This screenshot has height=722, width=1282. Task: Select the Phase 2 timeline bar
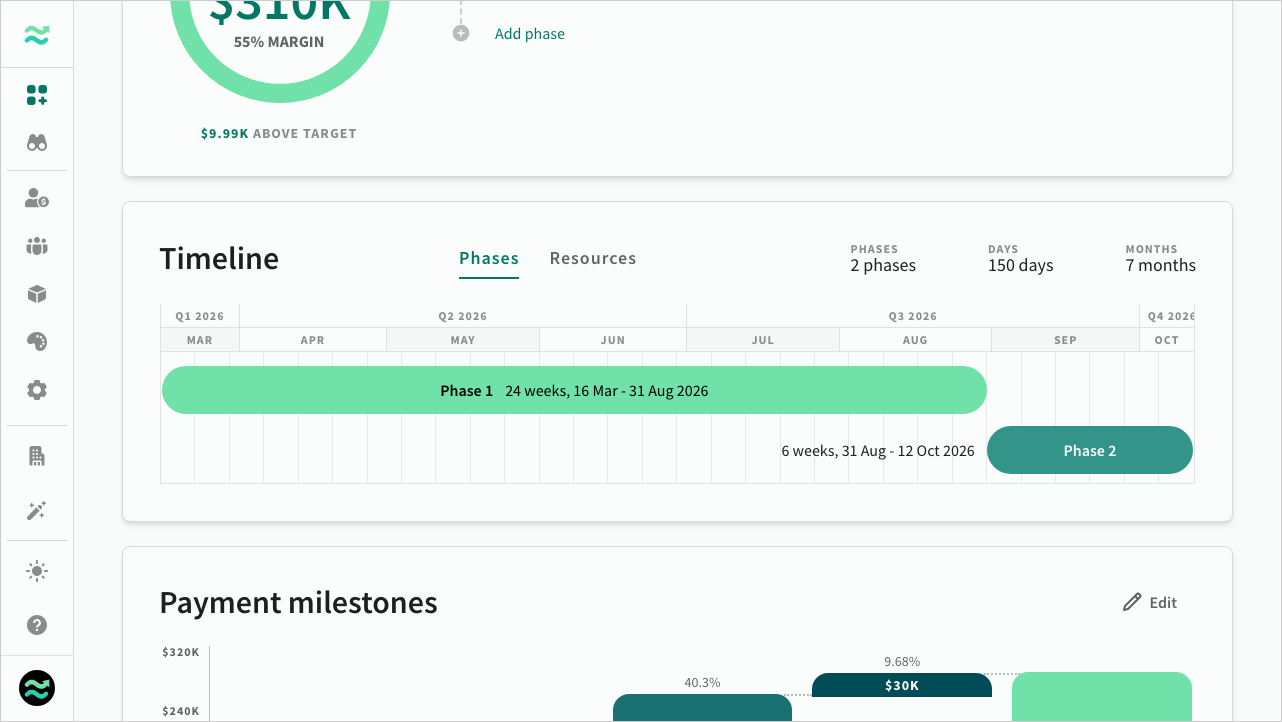[x=1089, y=451]
